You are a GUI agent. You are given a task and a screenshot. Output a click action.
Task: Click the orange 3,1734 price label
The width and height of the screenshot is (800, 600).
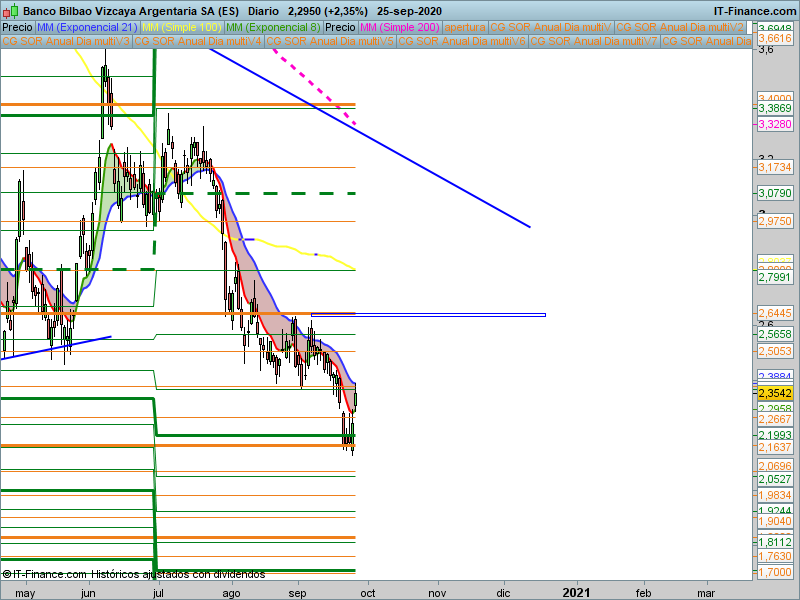pyautogui.click(x=775, y=167)
